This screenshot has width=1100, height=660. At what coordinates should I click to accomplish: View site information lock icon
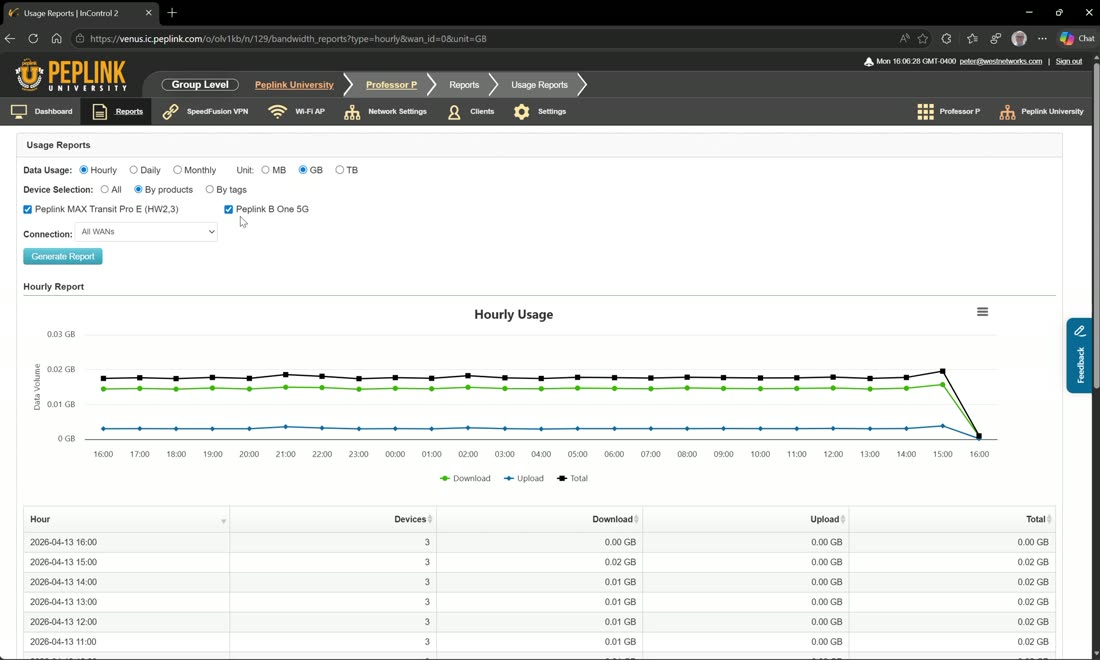tap(80, 39)
